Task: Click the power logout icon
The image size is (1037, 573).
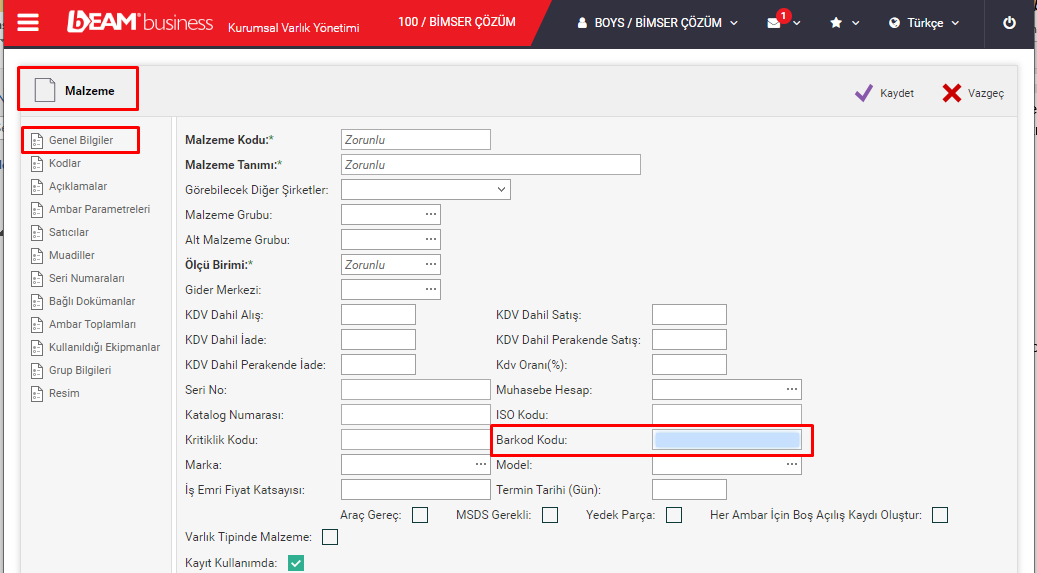Action: (x=1009, y=23)
